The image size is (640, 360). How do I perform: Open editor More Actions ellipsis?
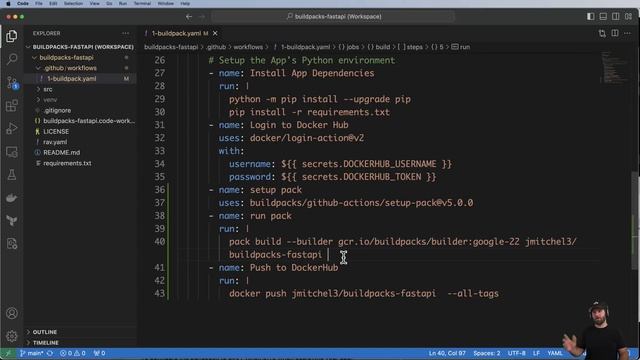627,33
